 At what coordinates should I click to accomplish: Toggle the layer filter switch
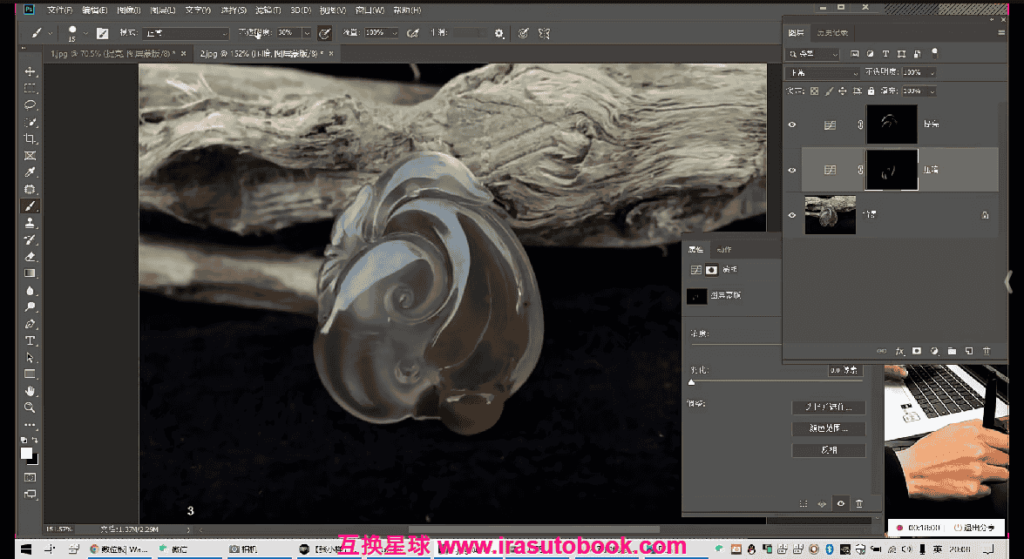pos(935,53)
